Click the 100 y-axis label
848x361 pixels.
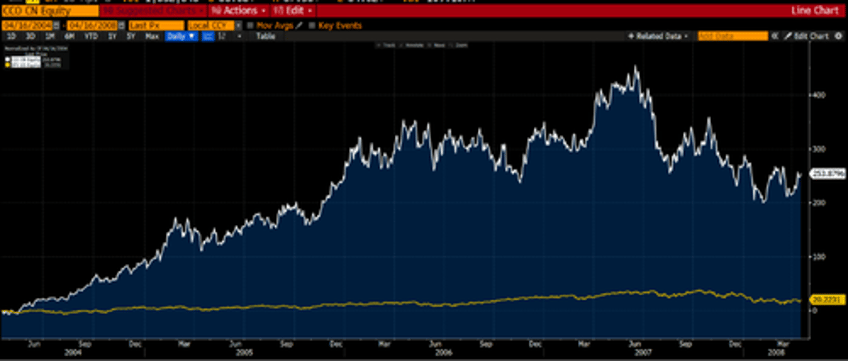pos(818,256)
